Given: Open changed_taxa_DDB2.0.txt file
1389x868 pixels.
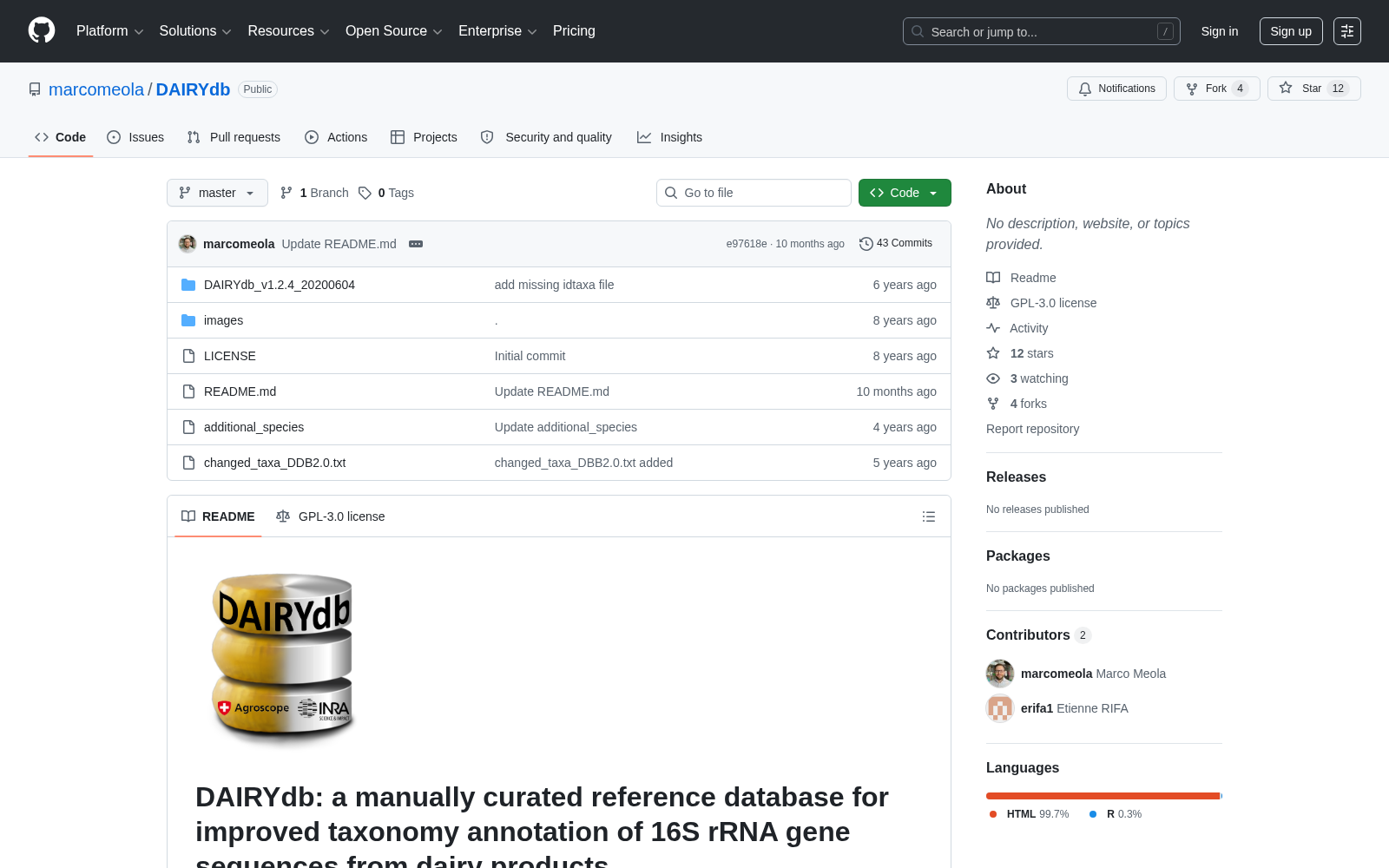Looking at the screenshot, I should click(274, 463).
